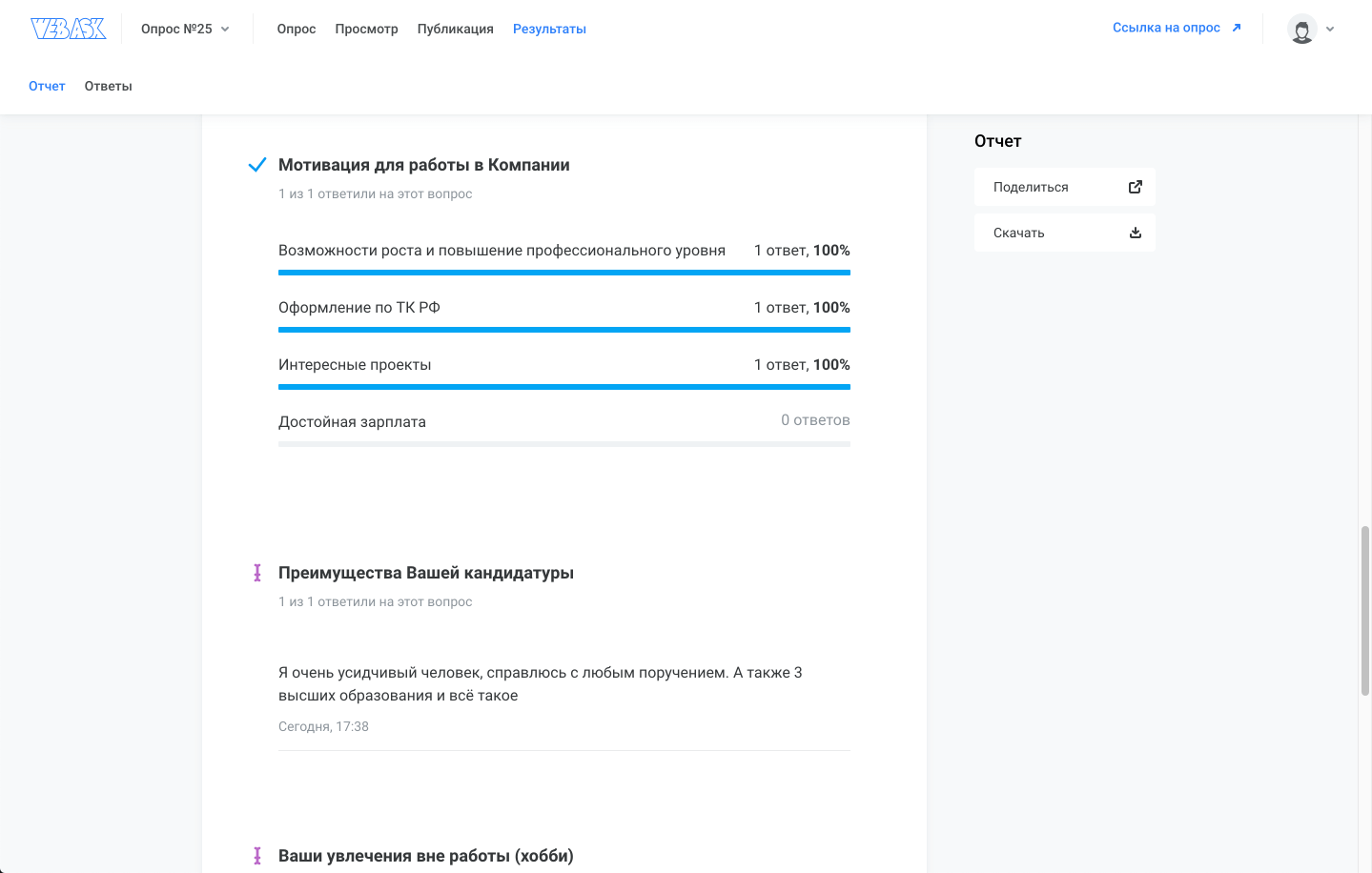Open the user profile avatar
The width and height of the screenshot is (1372, 873).
1300,29
